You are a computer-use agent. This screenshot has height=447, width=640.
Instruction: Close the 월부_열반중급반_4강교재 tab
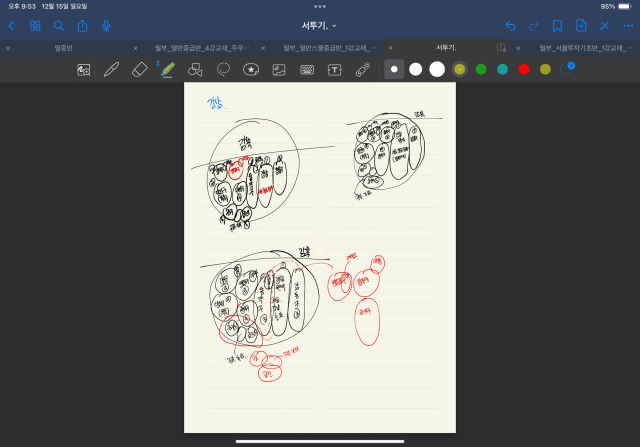coord(136,48)
